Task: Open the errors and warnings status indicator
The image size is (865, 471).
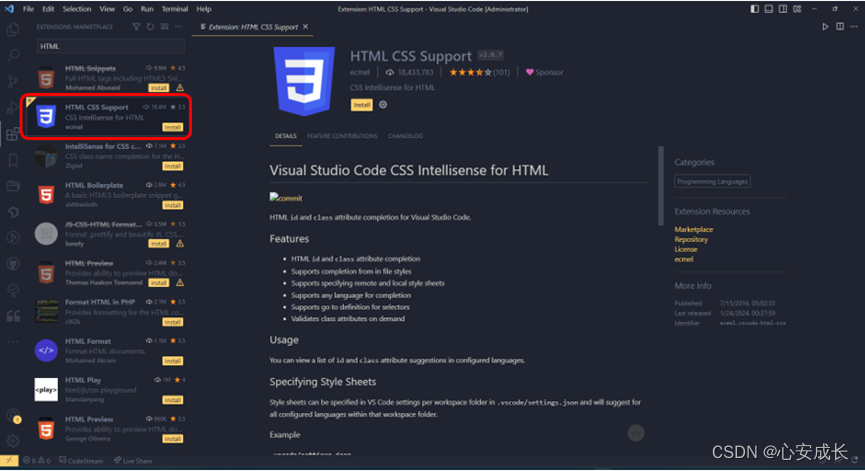Action: [x=36, y=461]
